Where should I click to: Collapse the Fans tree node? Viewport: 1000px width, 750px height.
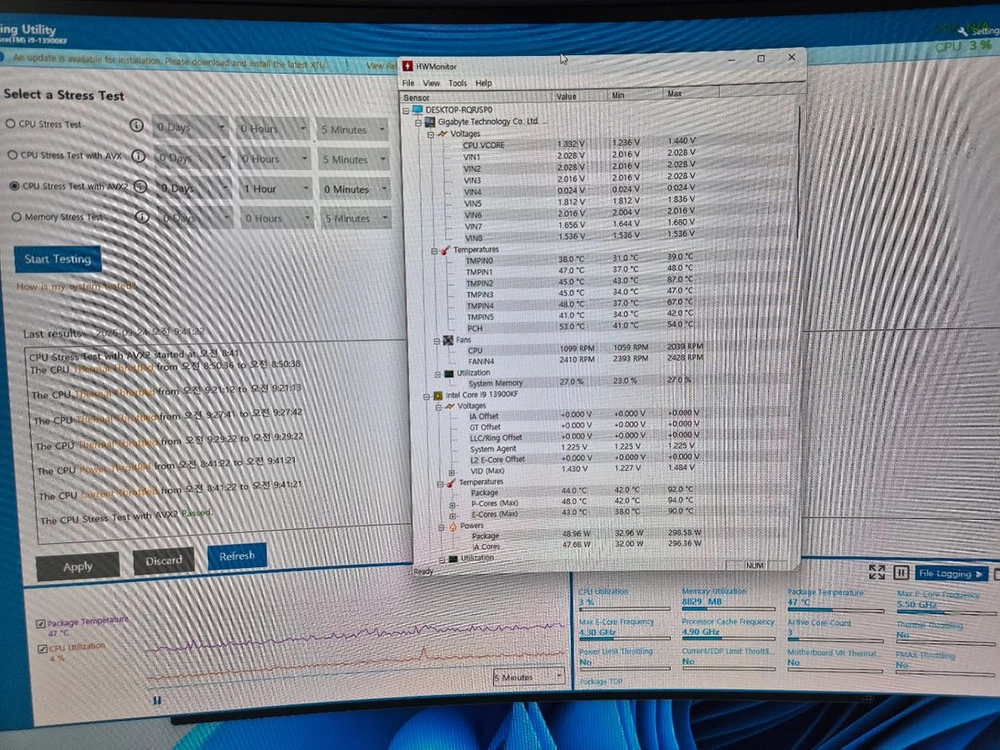point(437,341)
